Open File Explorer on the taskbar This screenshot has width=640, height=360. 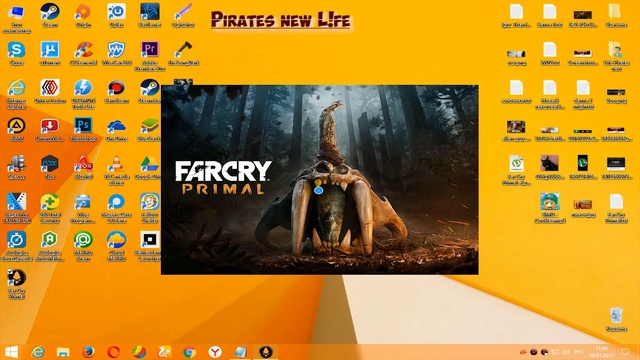click(63, 352)
